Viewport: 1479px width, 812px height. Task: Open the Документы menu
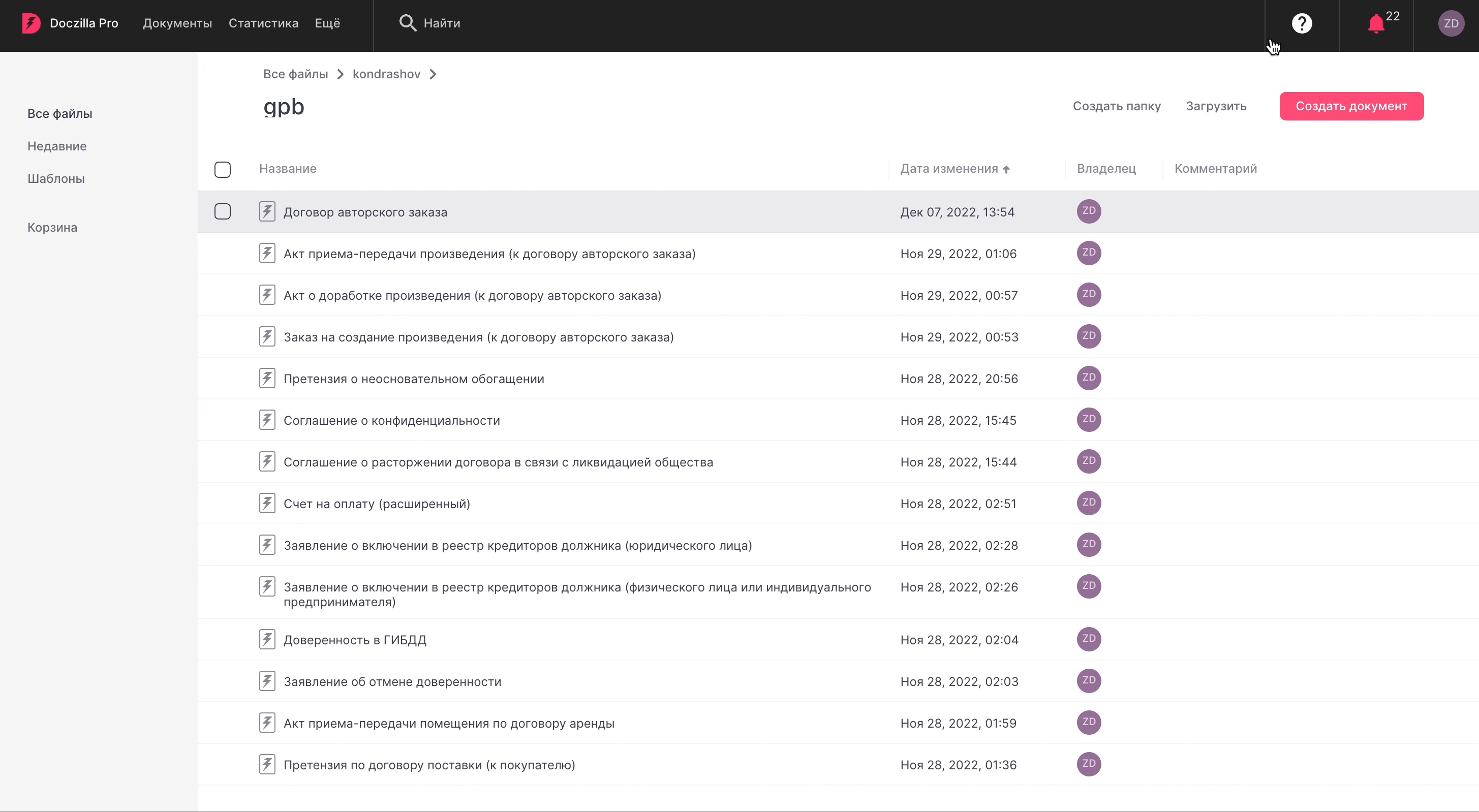[177, 23]
